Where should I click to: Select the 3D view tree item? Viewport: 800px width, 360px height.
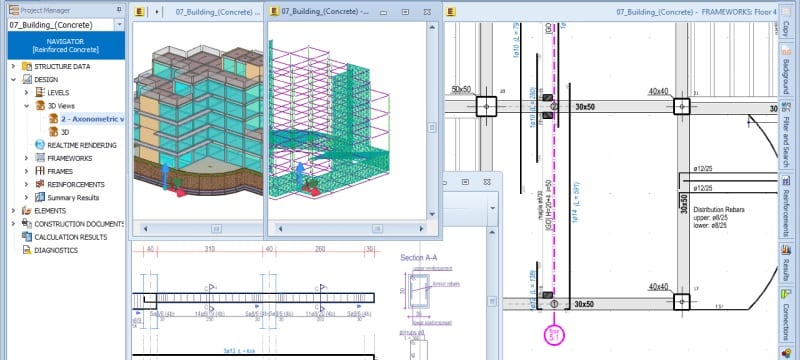coord(65,132)
